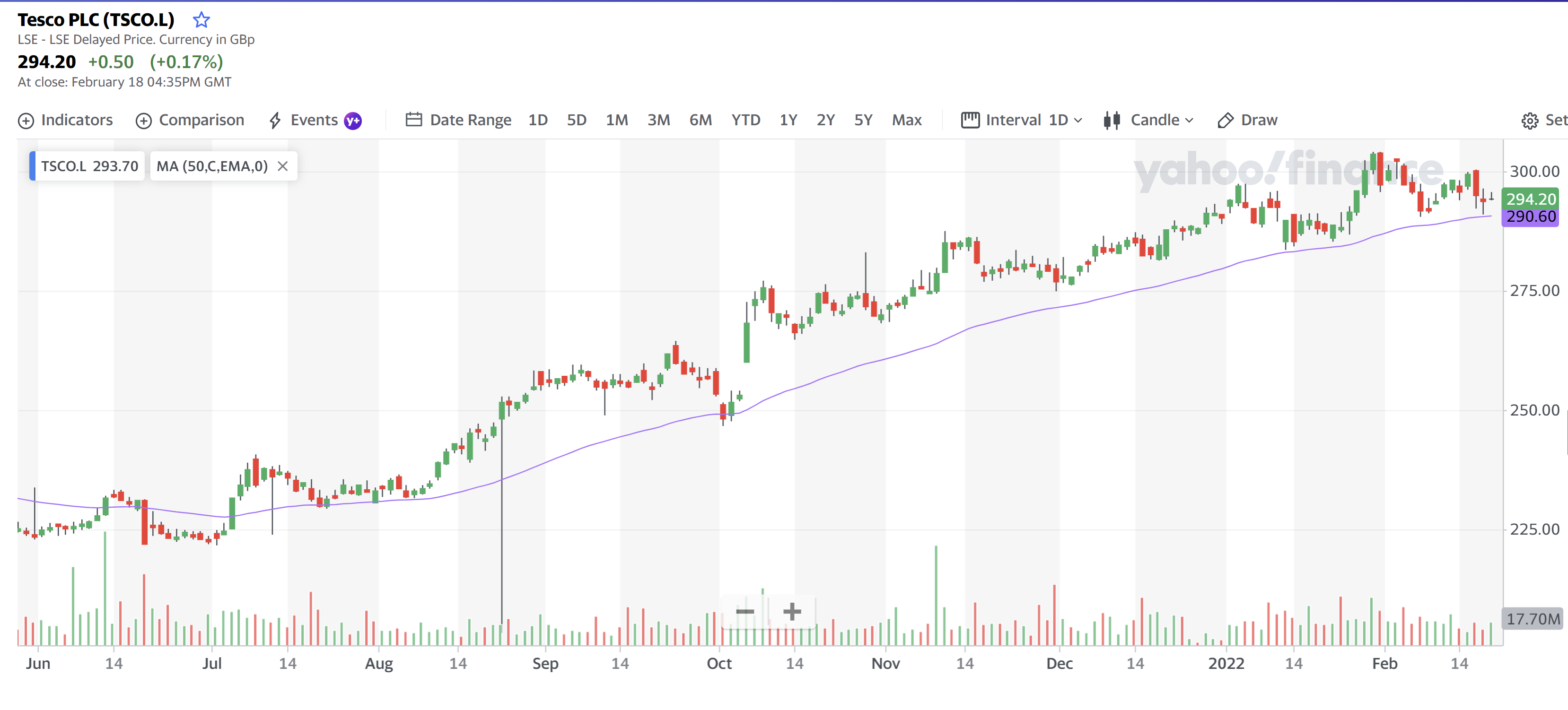Click the Tesco PLC (TSCO.L) heading
Screen dimensions: 1568x710
pyautogui.click(x=96, y=20)
